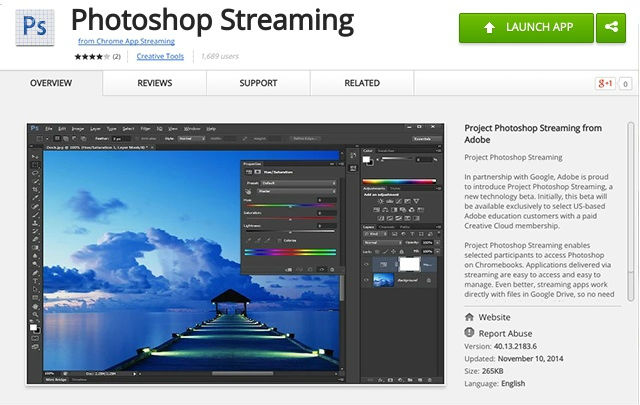Enable the Colorize checkbox
The width and height of the screenshot is (640, 405).
pyautogui.click(x=279, y=240)
